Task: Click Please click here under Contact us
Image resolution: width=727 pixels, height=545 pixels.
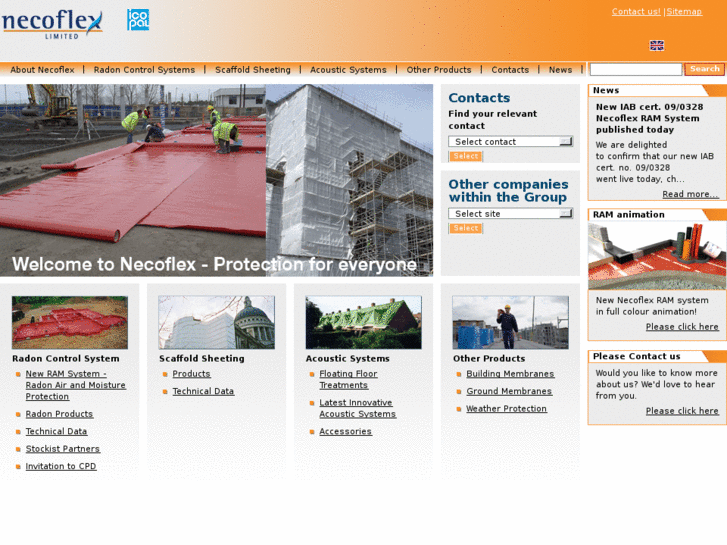Action: point(682,411)
